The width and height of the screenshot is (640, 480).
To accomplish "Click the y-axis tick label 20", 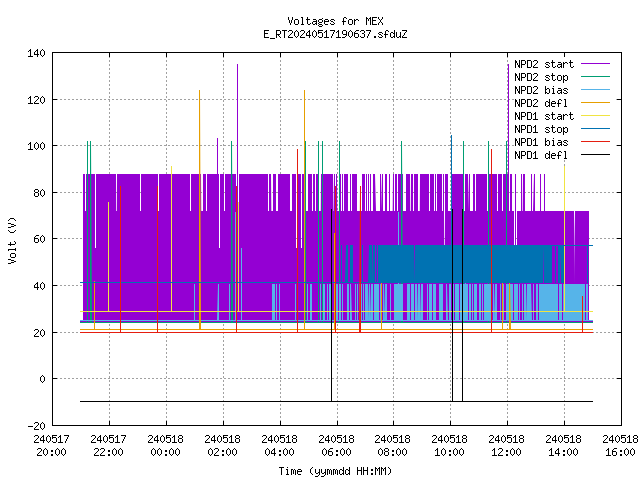I will pyautogui.click(x=39, y=333).
